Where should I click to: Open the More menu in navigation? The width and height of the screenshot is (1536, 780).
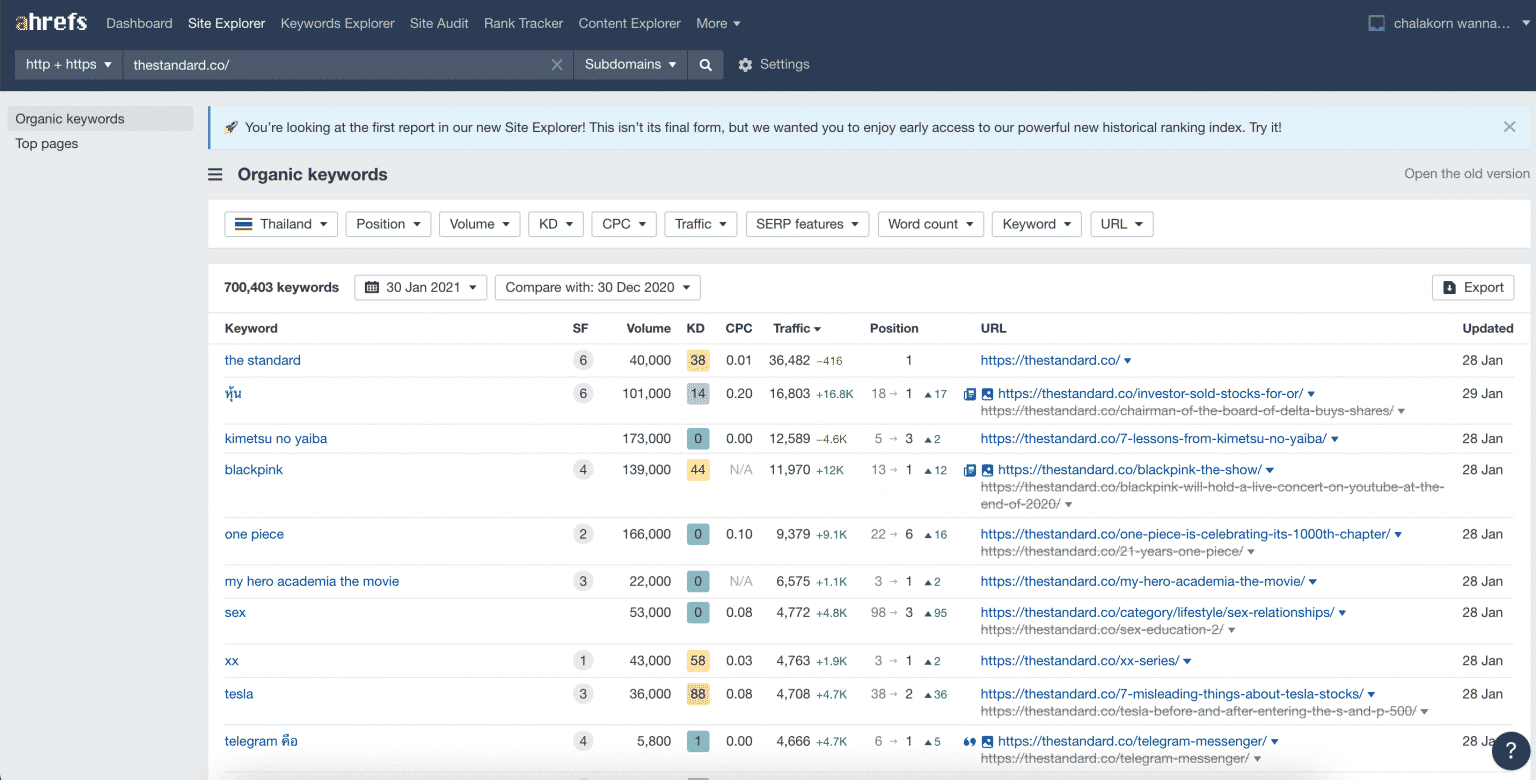pos(719,23)
